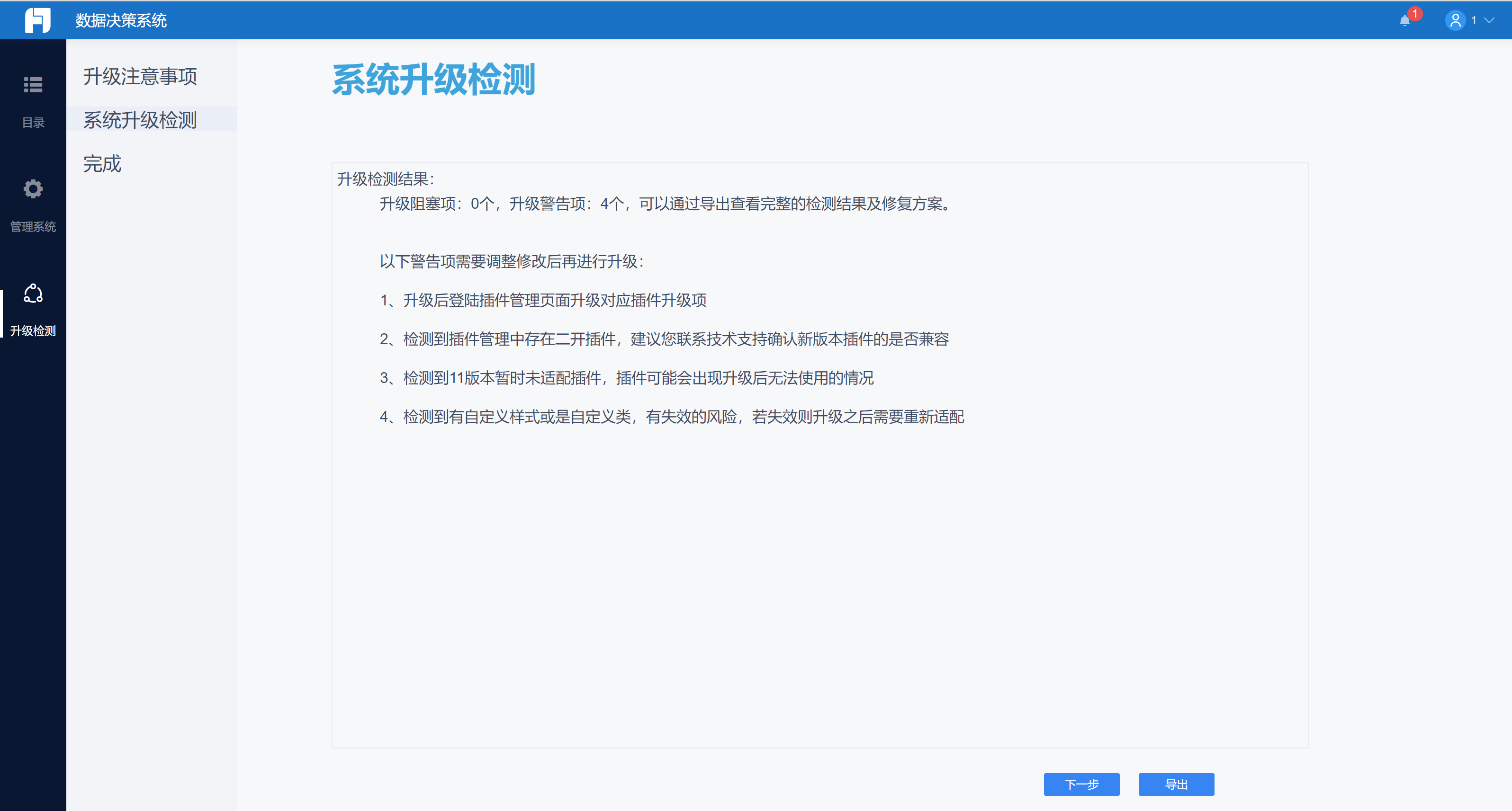
Task: Select the 系统升级检测 step
Action: [140, 120]
